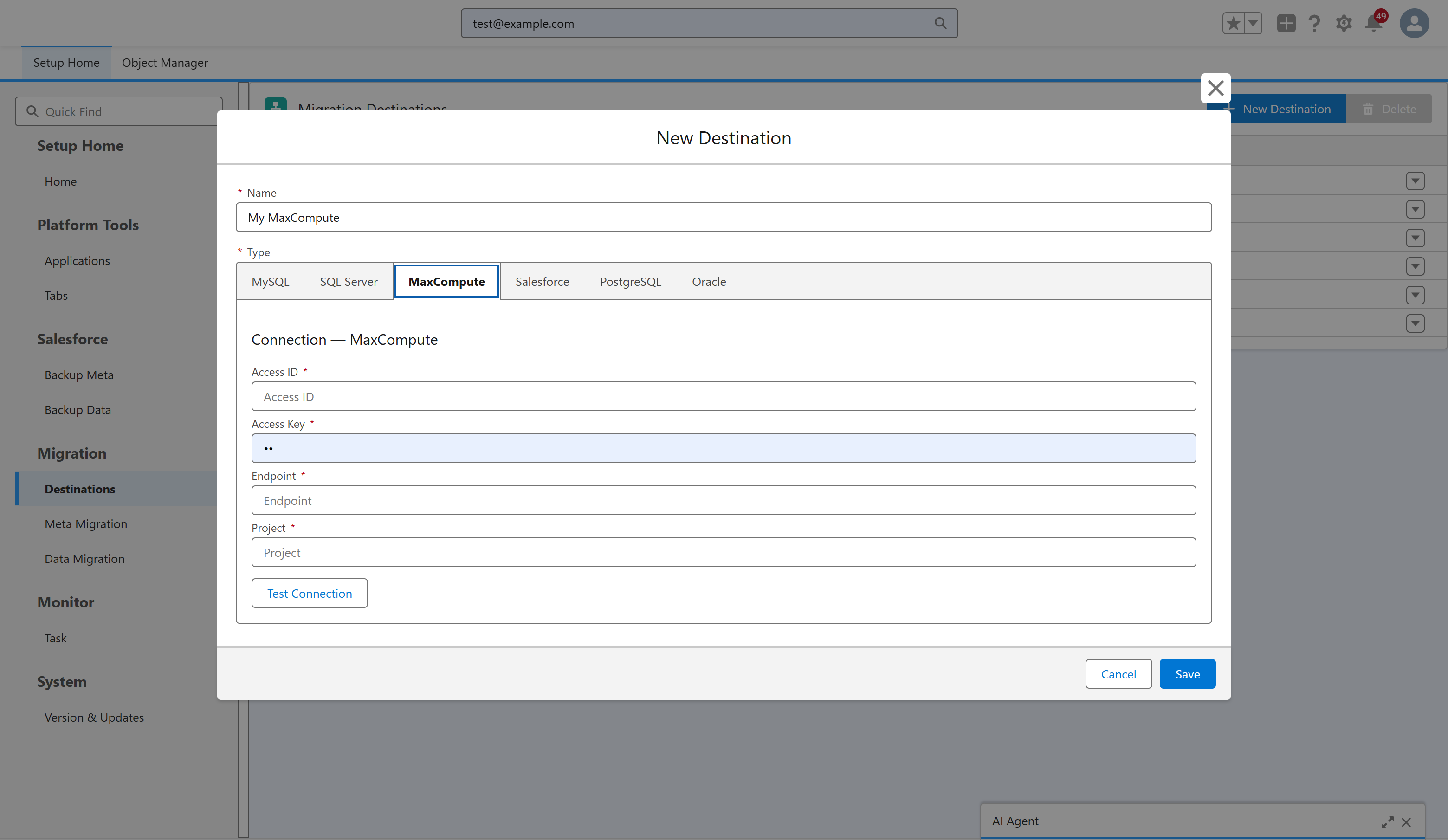Image resolution: width=1448 pixels, height=840 pixels.
Task: Open Backup Data in the sidebar
Action: [x=78, y=410]
